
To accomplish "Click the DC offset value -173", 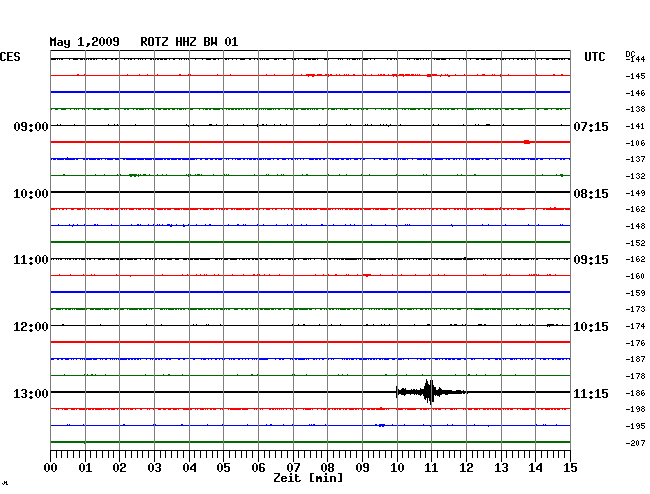I will pyautogui.click(x=635, y=309).
